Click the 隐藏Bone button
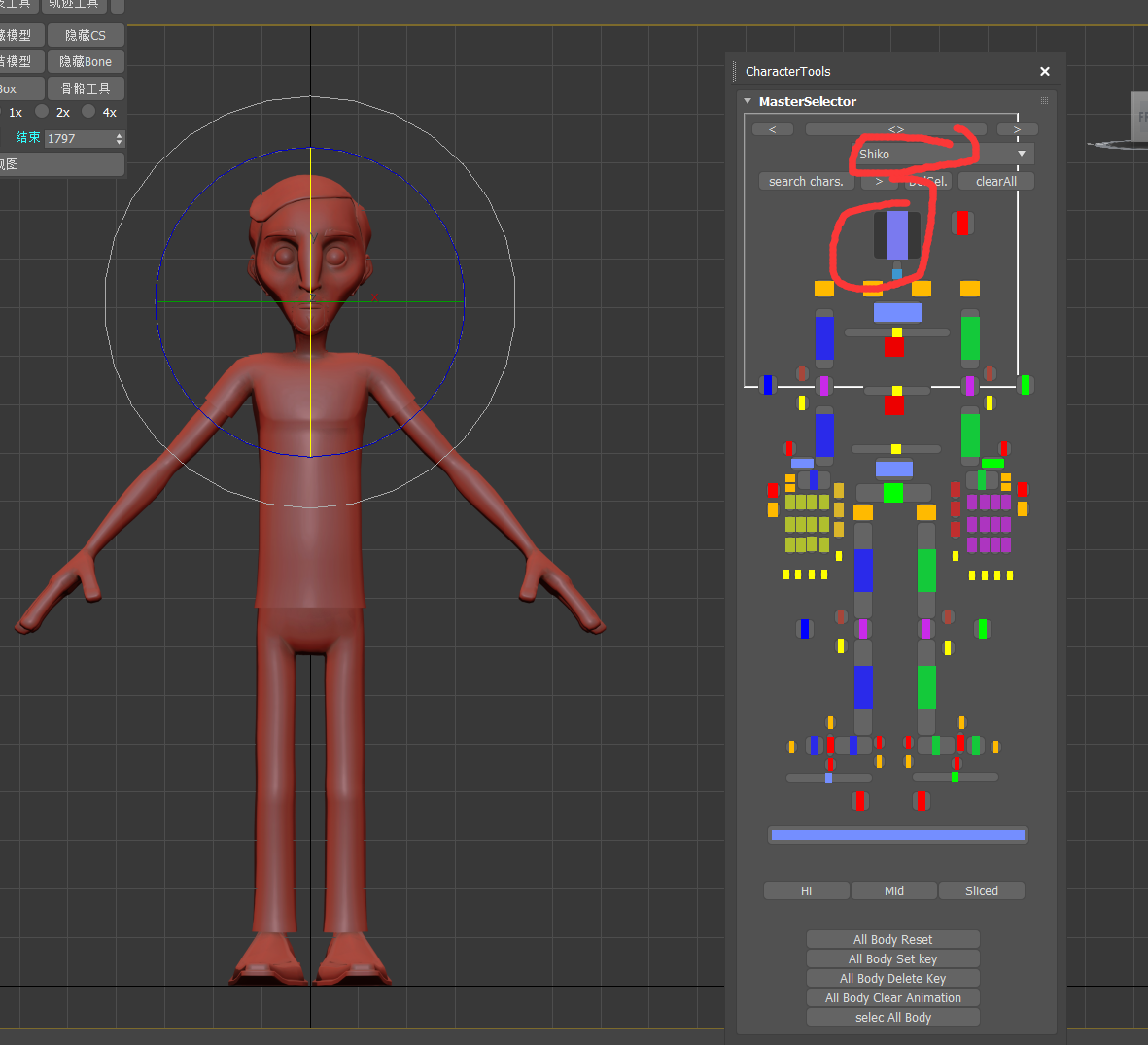Viewport: 1148px width, 1045px height. 86,61
